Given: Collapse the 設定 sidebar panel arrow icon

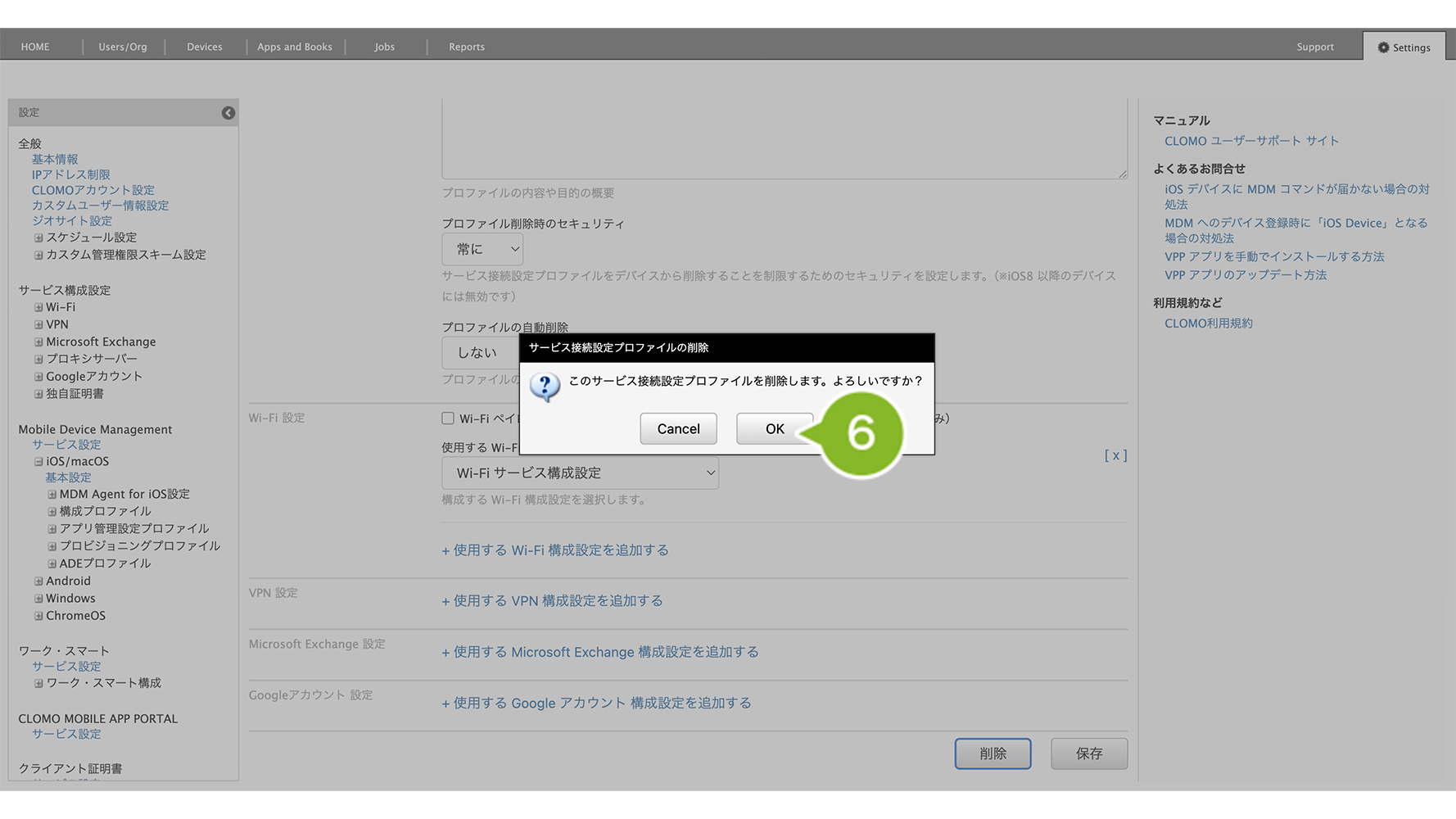Looking at the screenshot, I should (x=228, y=113).
